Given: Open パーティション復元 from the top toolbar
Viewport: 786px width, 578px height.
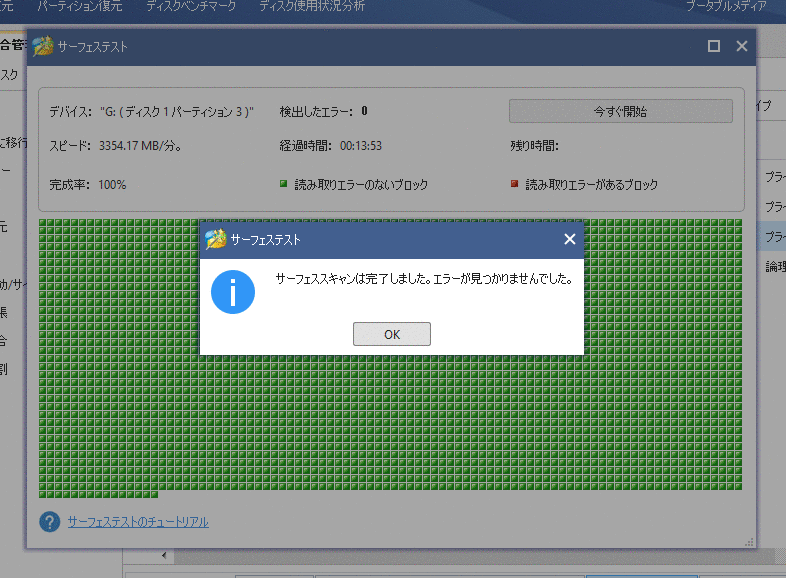Looking at the screenshot, I should click(80, 6).
